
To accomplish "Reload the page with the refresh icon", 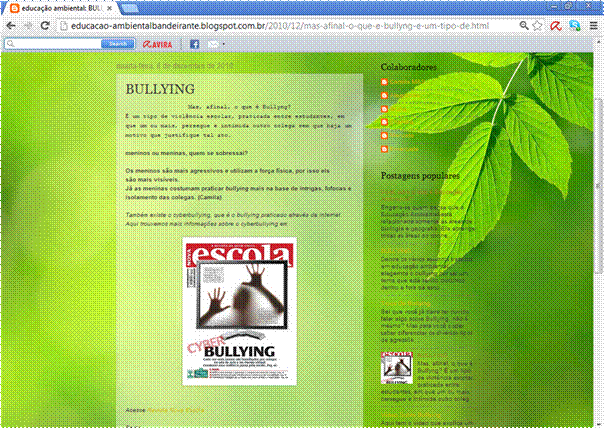I will (x=45, y=26).
